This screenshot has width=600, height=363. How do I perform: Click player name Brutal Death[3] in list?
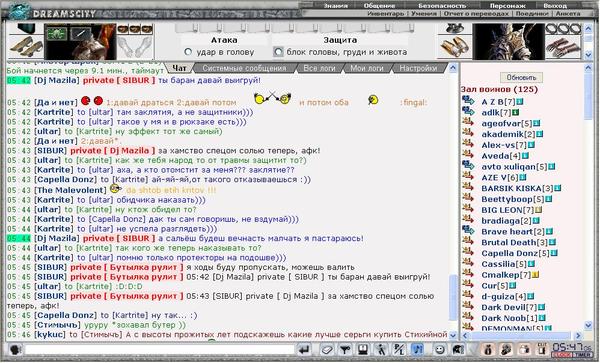(x=514, y=243)
